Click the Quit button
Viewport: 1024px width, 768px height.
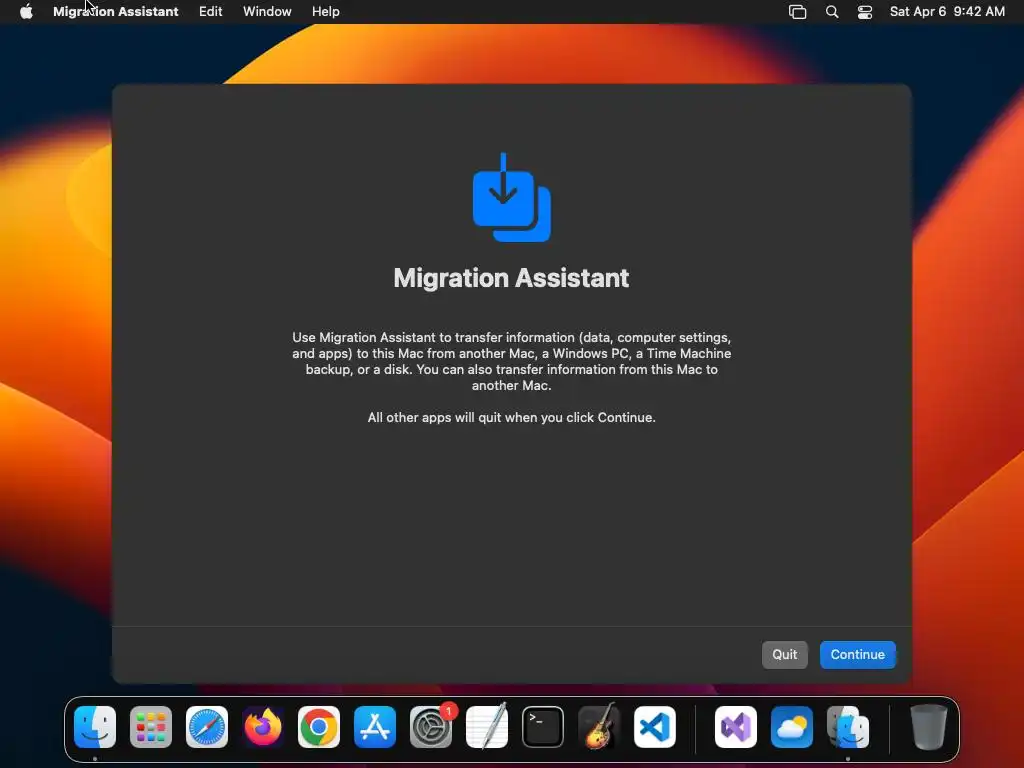point(784,654)
